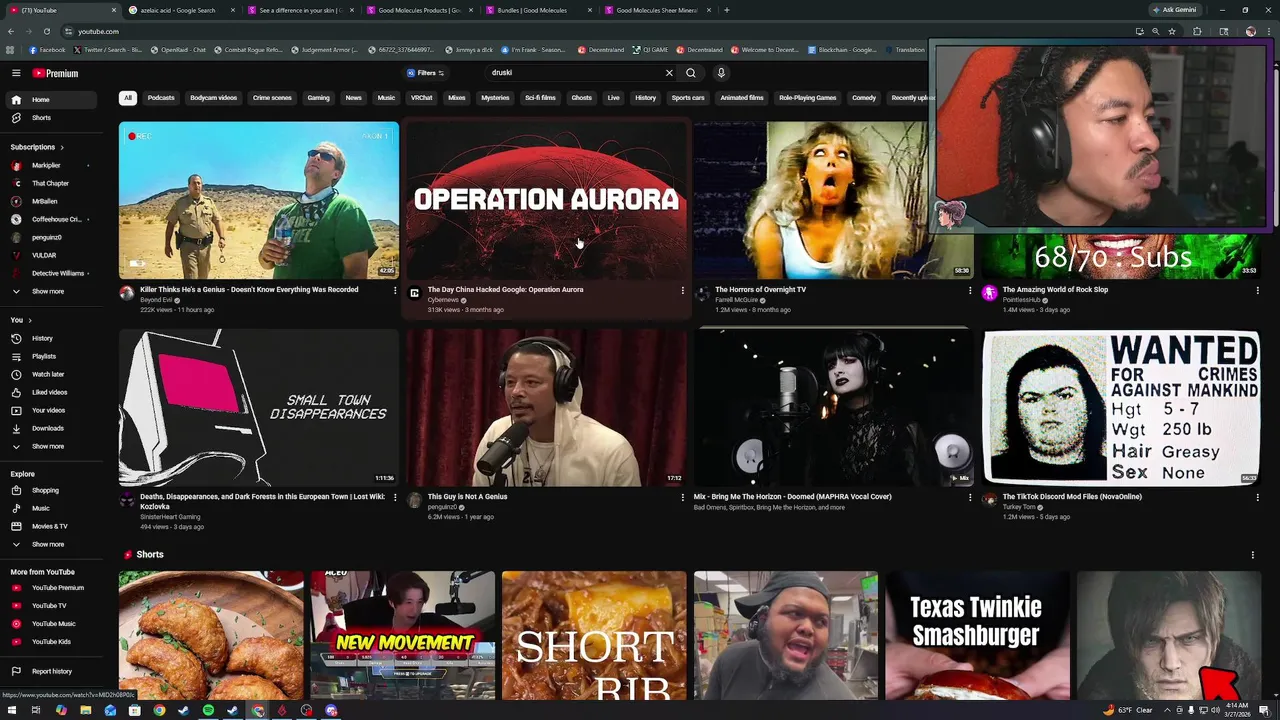Image resolution: width=1280 pixels, height=720 pixels.
Task: Play the Operation Aurora video thumbnail
Action: click(546, 200)
